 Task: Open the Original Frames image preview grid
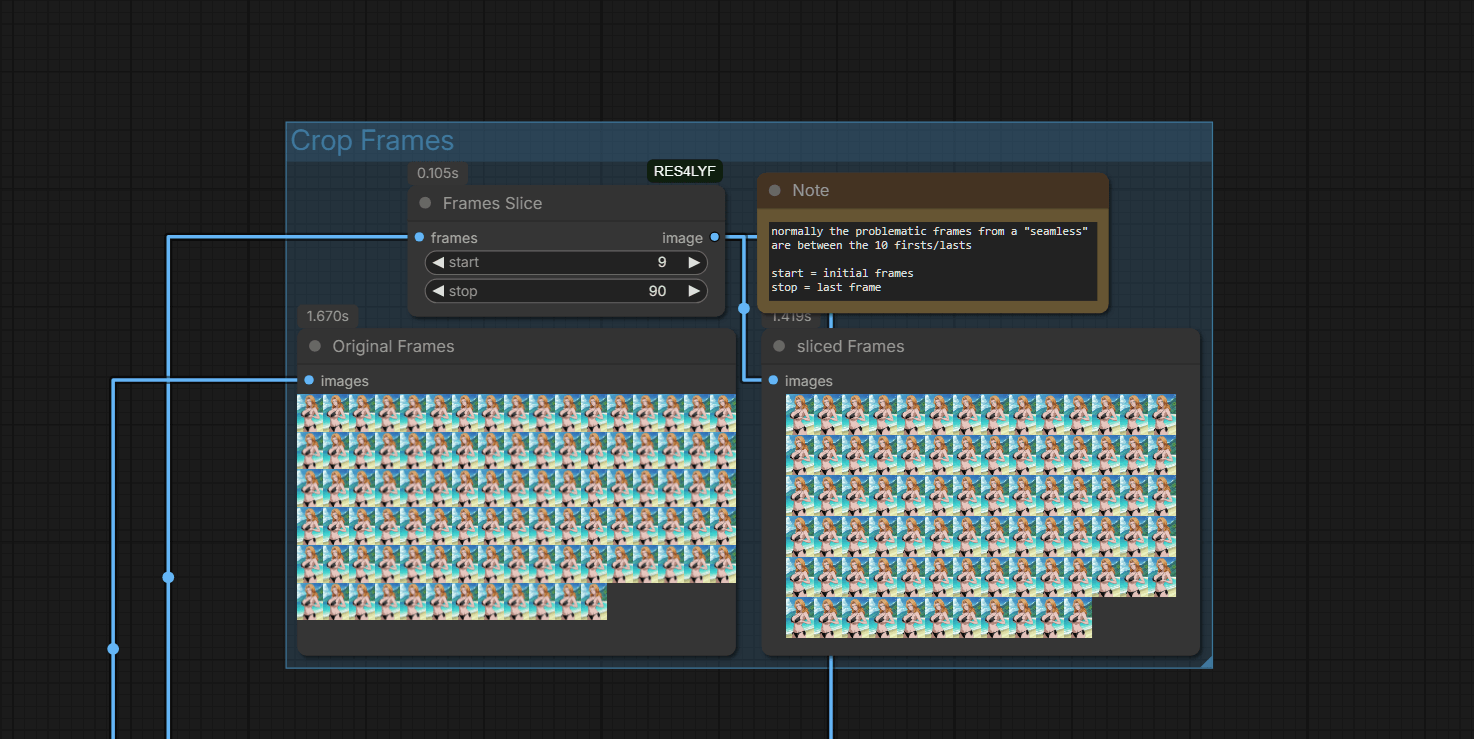tap(516, 507)
